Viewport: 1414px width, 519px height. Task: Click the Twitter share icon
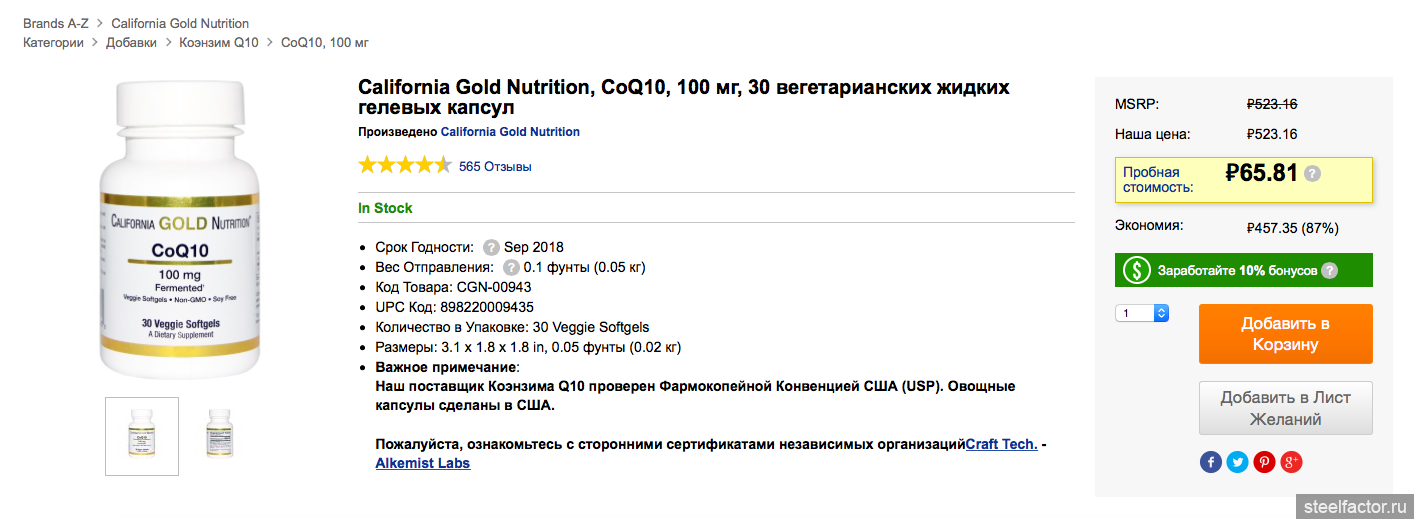pyautogui.click(x=1237, y=462)
